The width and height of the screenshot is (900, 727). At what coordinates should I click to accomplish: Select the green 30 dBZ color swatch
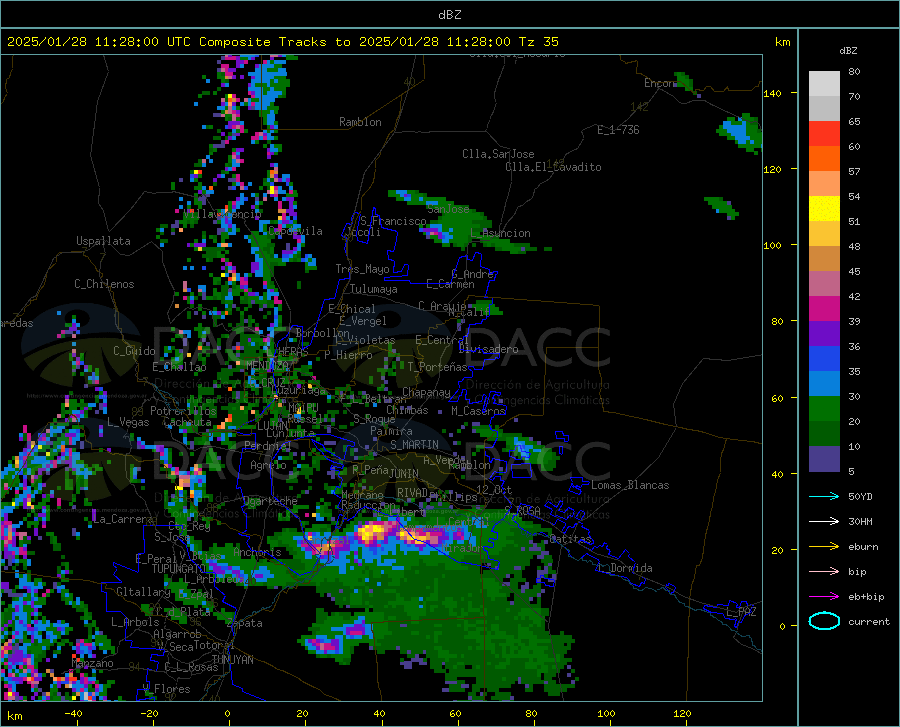824,409
